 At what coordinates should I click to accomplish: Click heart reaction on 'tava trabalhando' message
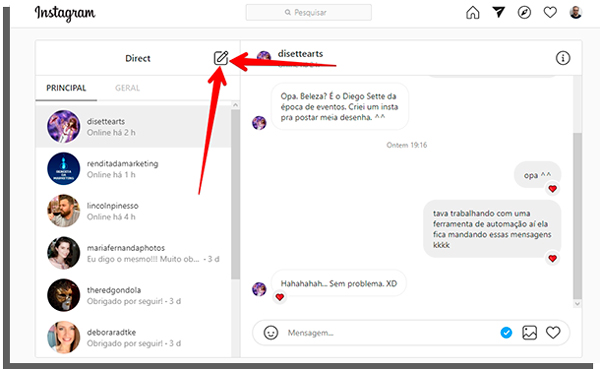553,258
